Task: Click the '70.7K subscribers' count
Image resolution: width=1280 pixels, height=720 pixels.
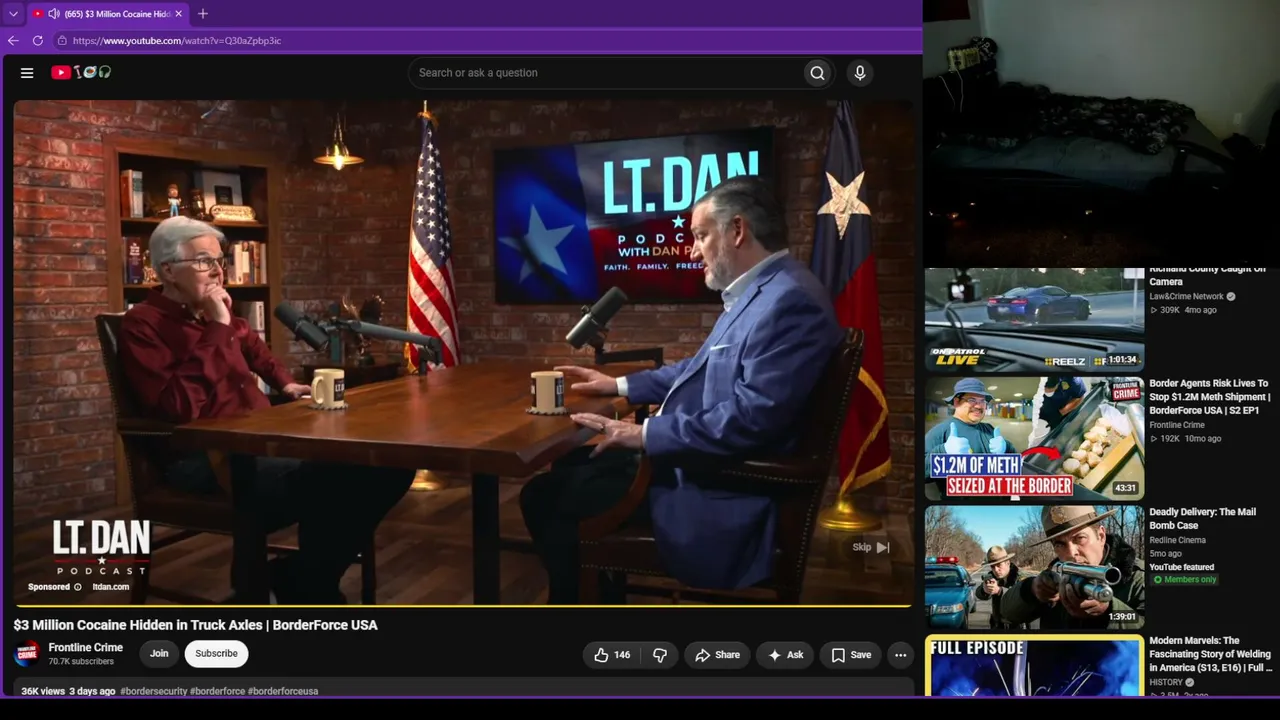Action: (81, 662)
